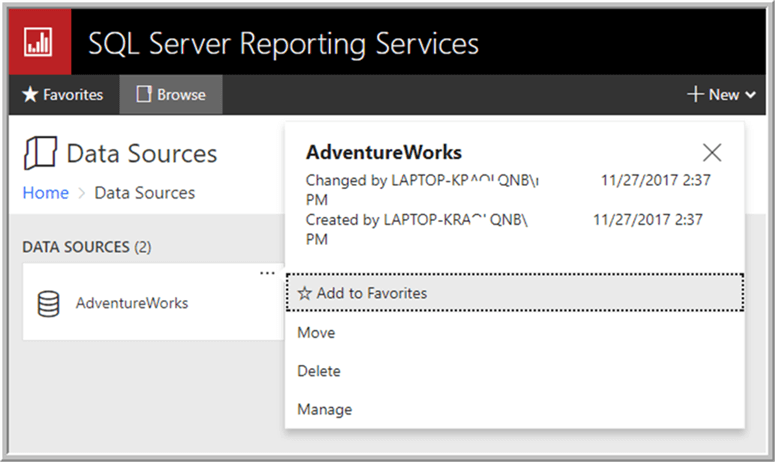Image resolution: width=775 pixels, height=462 pixels.
Task: Close the AdventureWorks details popup
Action: pyautogui.click(x=712, y=152)
